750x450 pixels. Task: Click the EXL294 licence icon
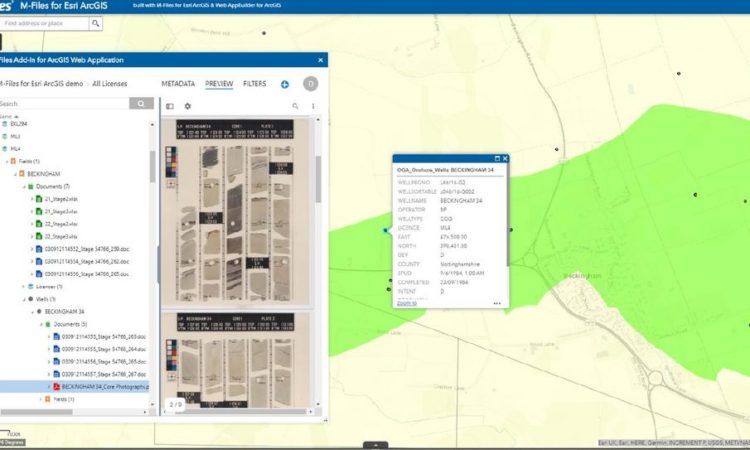point(5,124)
